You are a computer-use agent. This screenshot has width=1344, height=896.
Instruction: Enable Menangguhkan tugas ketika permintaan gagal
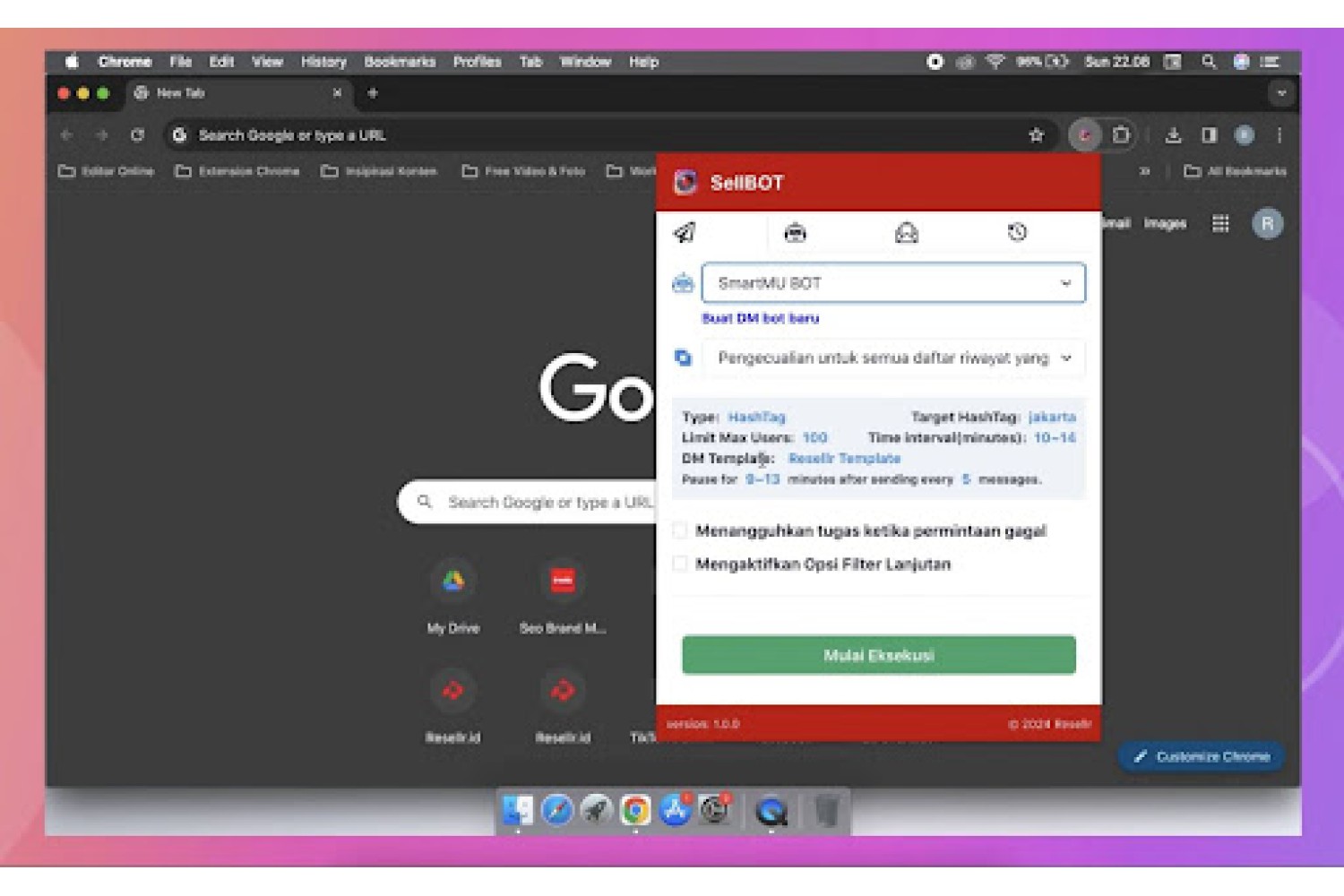click(680, 530)
